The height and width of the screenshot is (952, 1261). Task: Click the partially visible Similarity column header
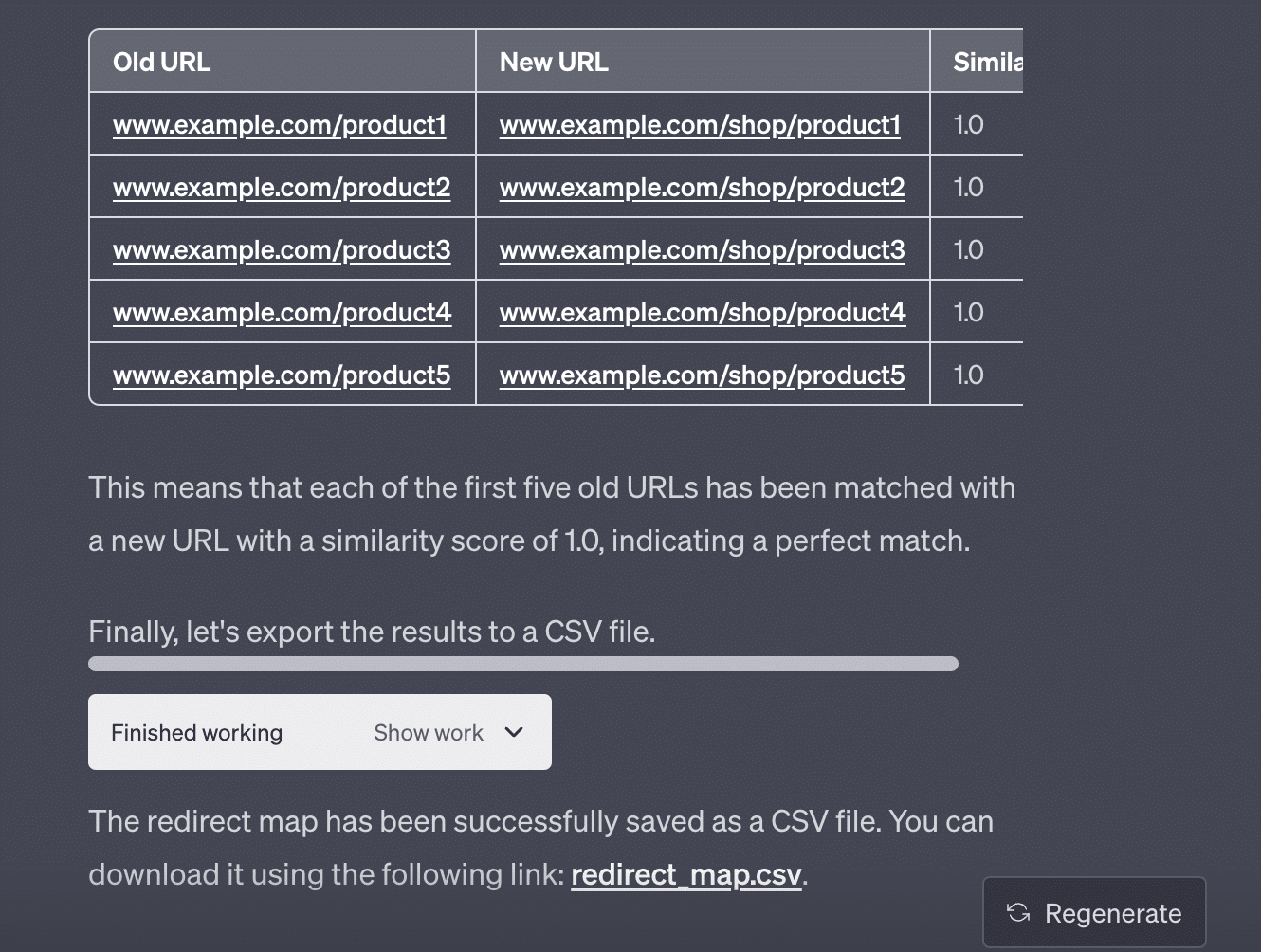click(x=987, y=63)
